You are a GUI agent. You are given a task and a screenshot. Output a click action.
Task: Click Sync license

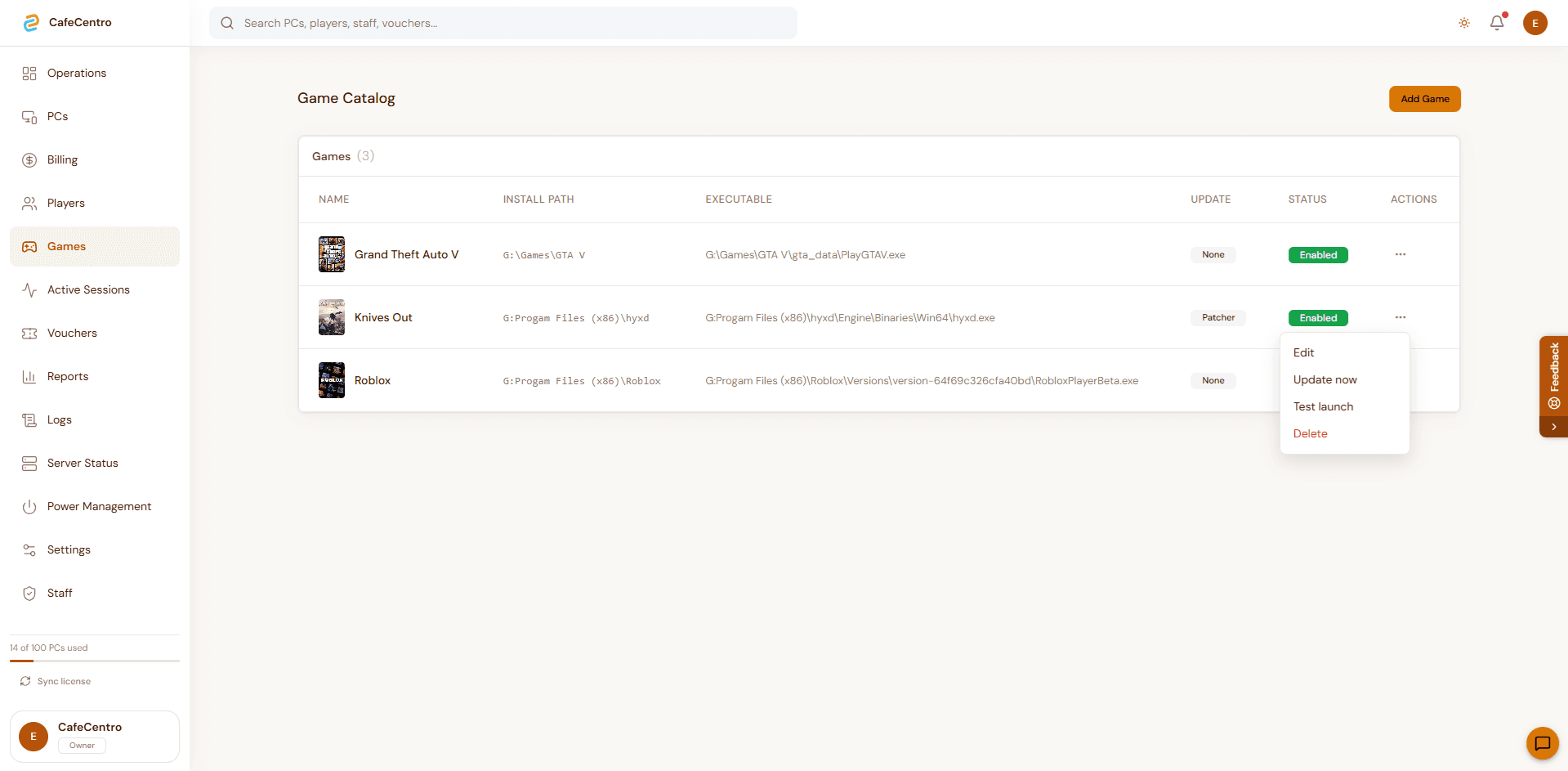pos(56,681)
